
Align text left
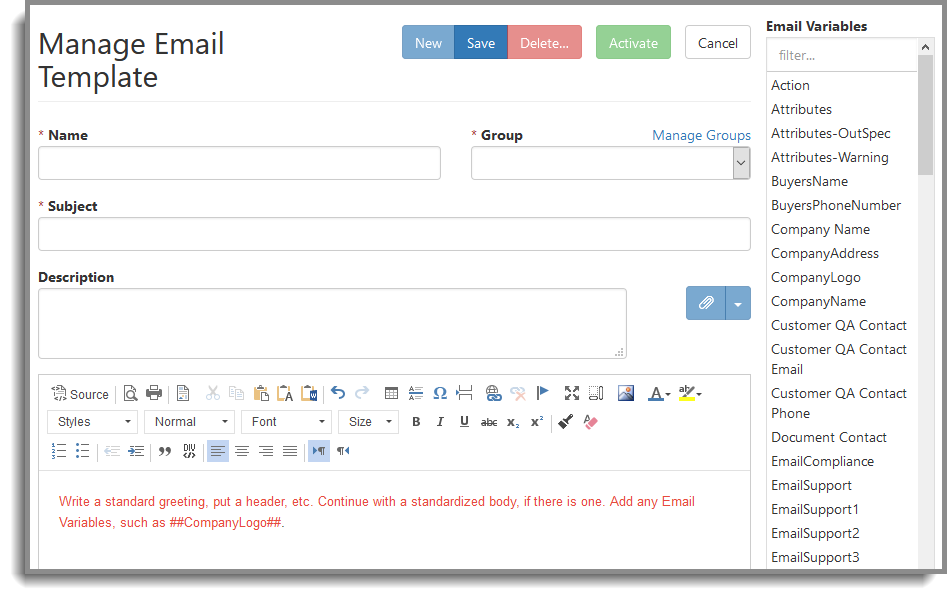218,450
